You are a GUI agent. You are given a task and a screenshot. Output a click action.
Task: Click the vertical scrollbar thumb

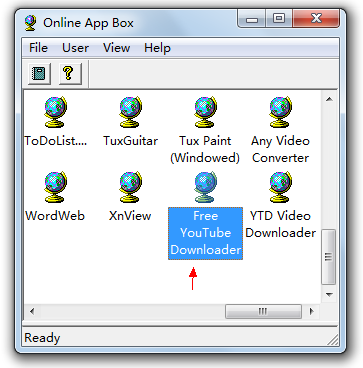point(329,257)
